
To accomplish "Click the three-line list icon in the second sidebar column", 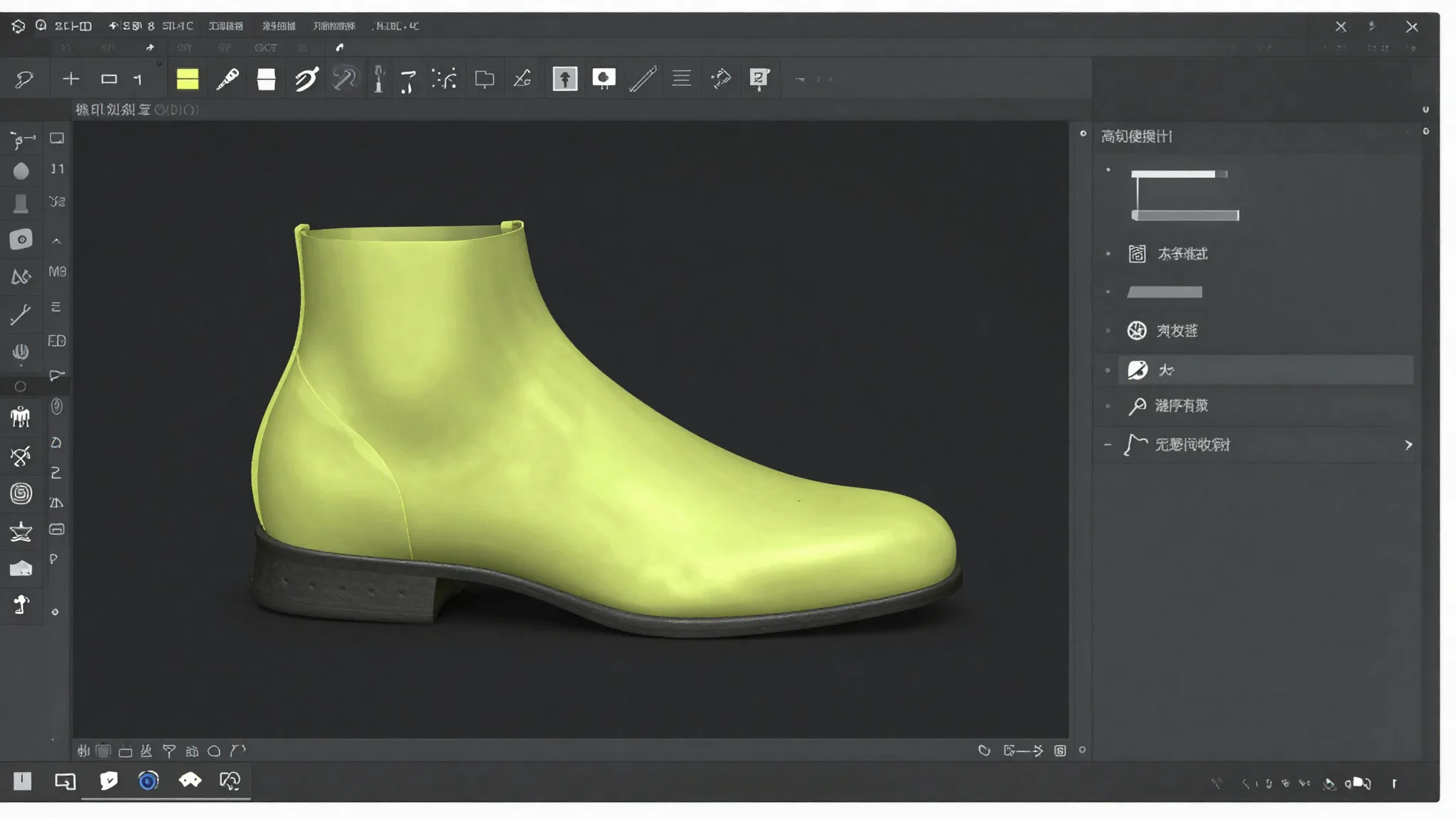I will tap(56, 307).
